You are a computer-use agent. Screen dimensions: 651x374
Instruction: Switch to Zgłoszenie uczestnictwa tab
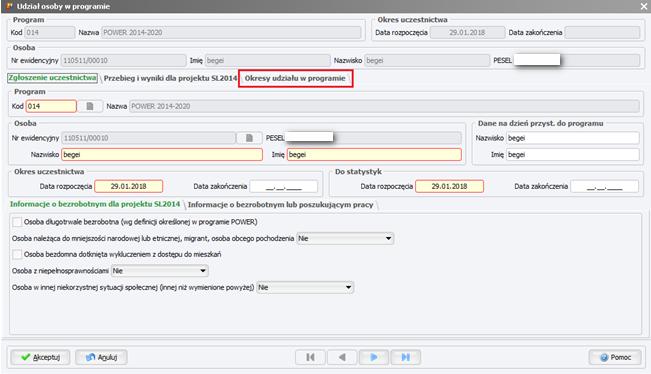53,78
